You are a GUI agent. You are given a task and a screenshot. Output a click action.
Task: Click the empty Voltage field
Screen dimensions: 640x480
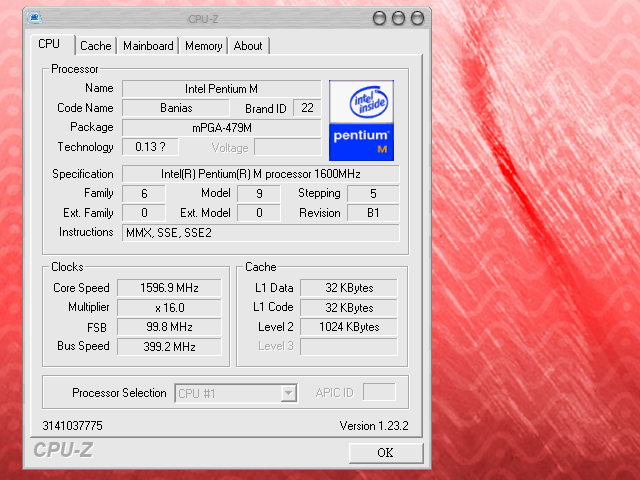click(287, 147)
